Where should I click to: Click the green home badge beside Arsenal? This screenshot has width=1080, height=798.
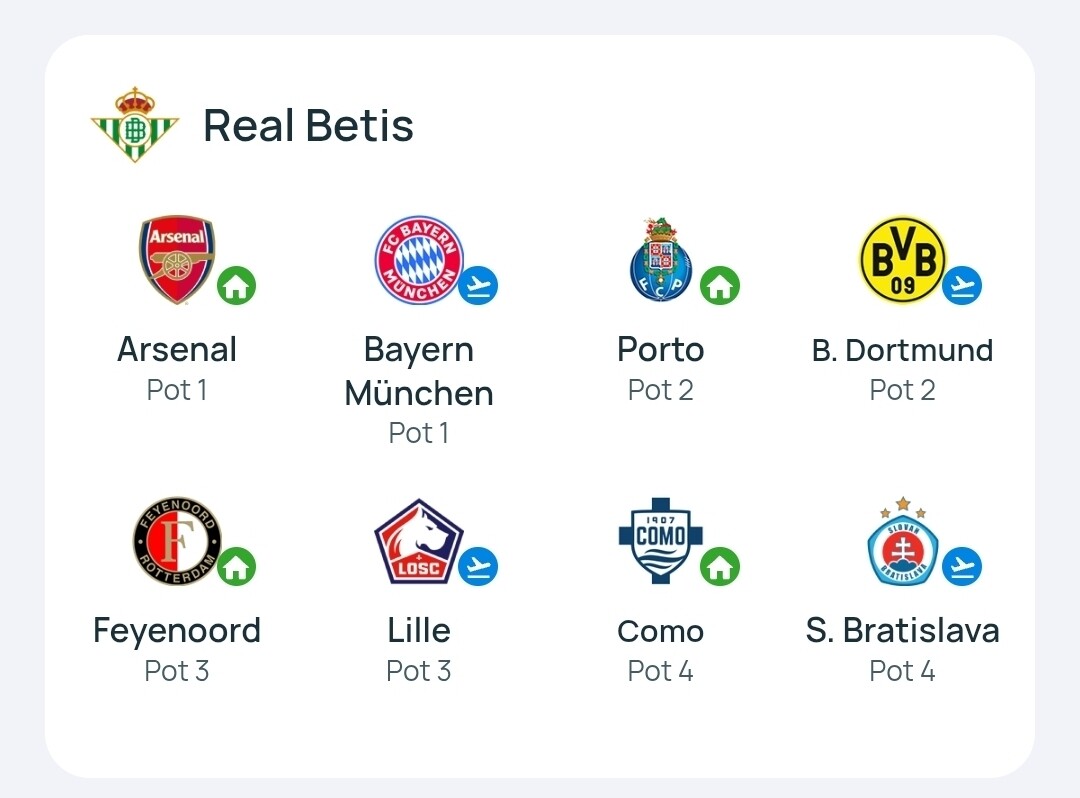[236, 285]
